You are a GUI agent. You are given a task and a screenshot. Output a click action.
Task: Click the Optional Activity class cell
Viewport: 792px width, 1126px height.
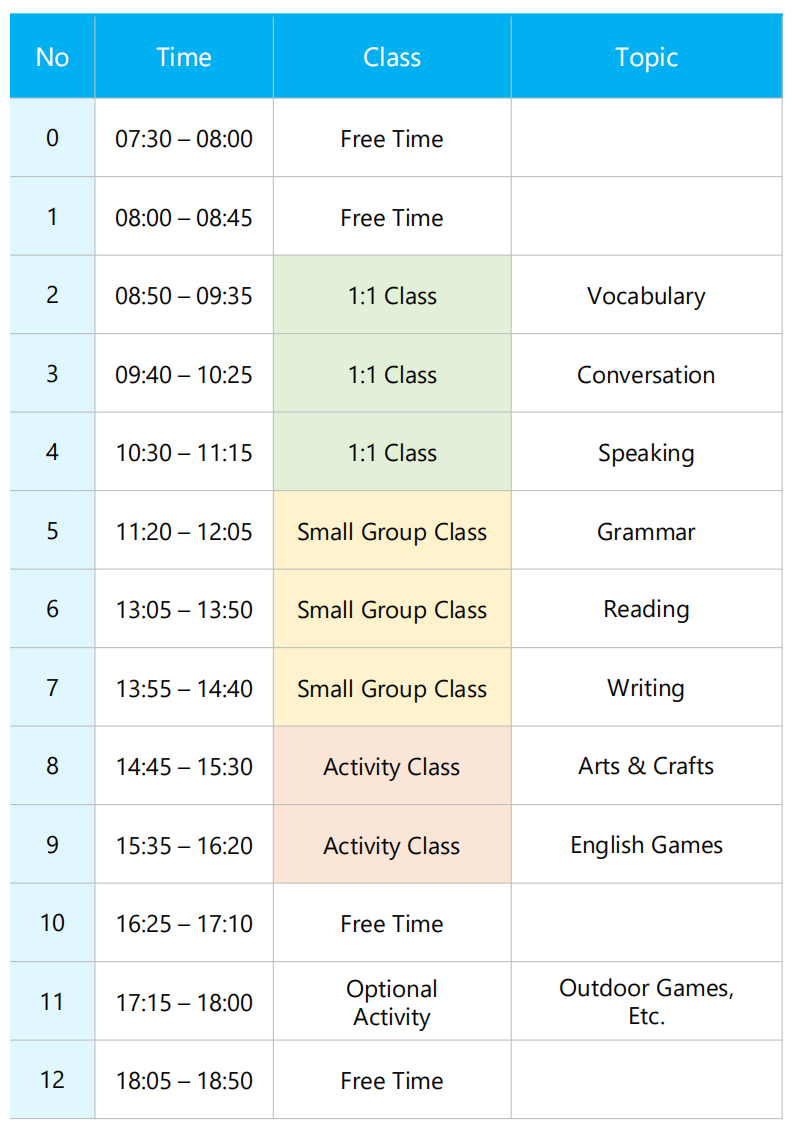pos(392,1002)
